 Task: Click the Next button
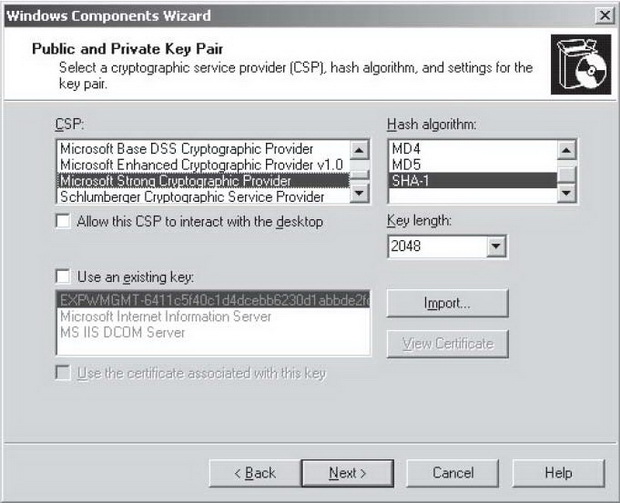coord(348,473)
